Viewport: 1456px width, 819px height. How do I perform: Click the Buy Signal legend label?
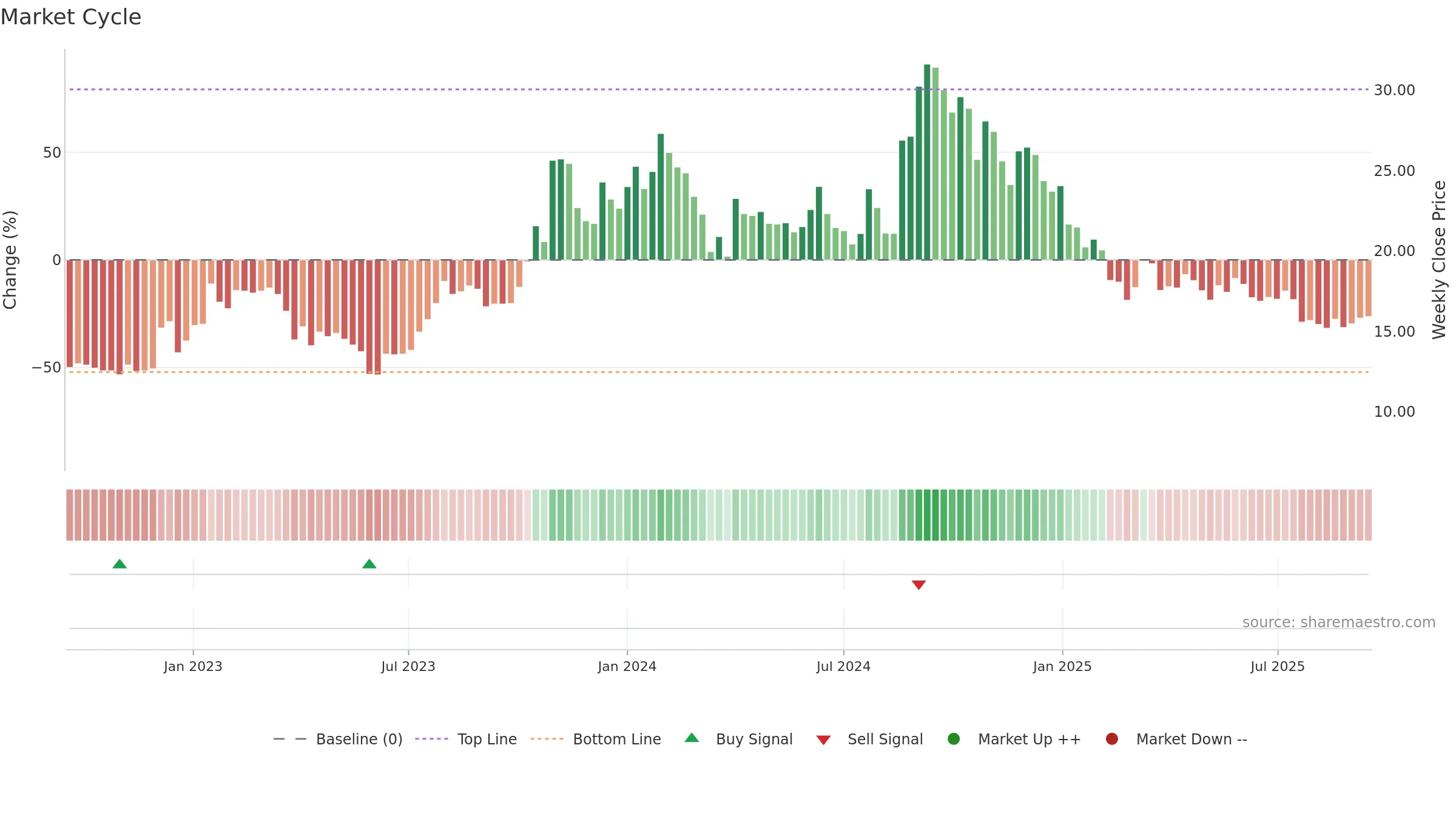754,739
